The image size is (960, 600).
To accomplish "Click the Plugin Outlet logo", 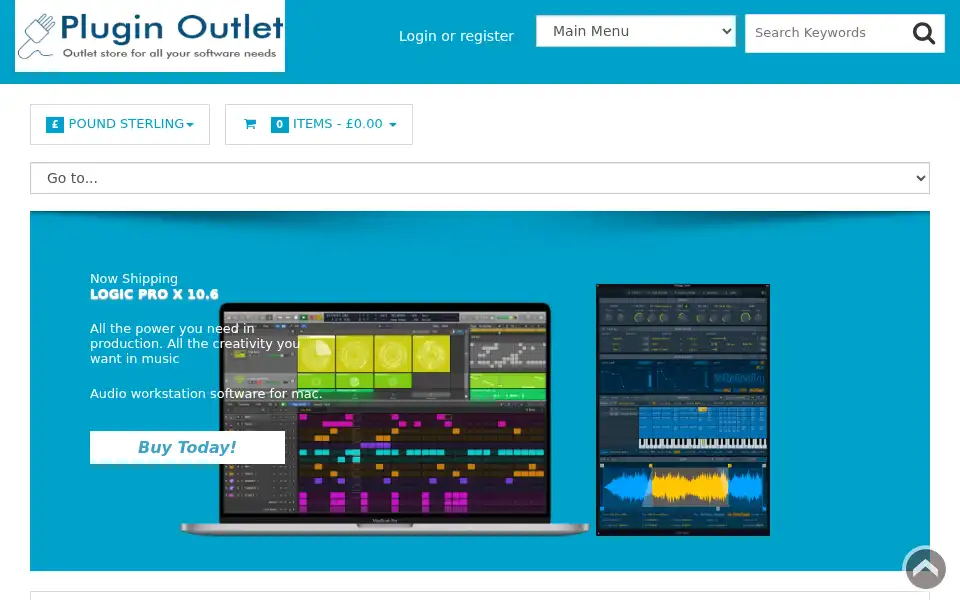I will pyautogui.click(x=150, y=36).
